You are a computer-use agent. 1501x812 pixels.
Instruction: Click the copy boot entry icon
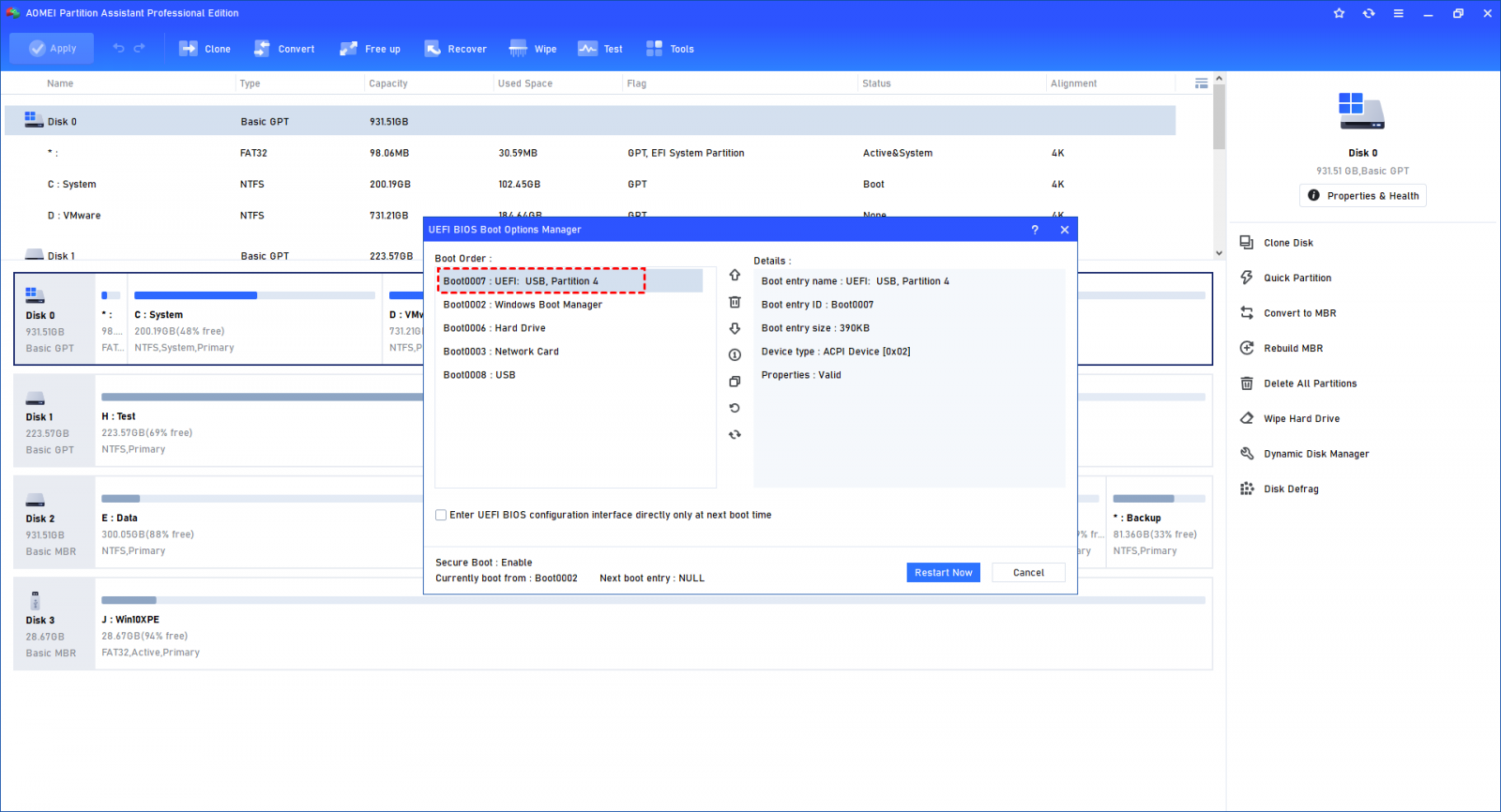click(x=735, y=382)
